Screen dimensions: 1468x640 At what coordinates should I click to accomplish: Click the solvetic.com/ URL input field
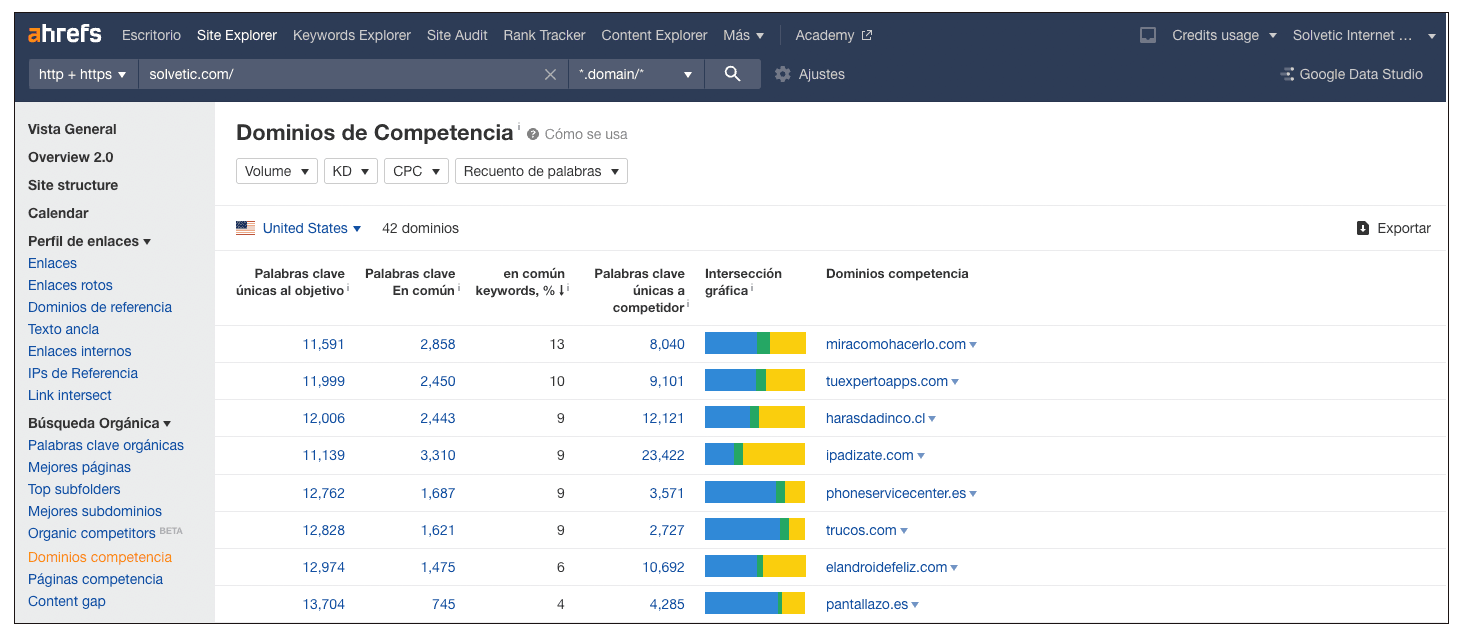(x=340, y=74)
